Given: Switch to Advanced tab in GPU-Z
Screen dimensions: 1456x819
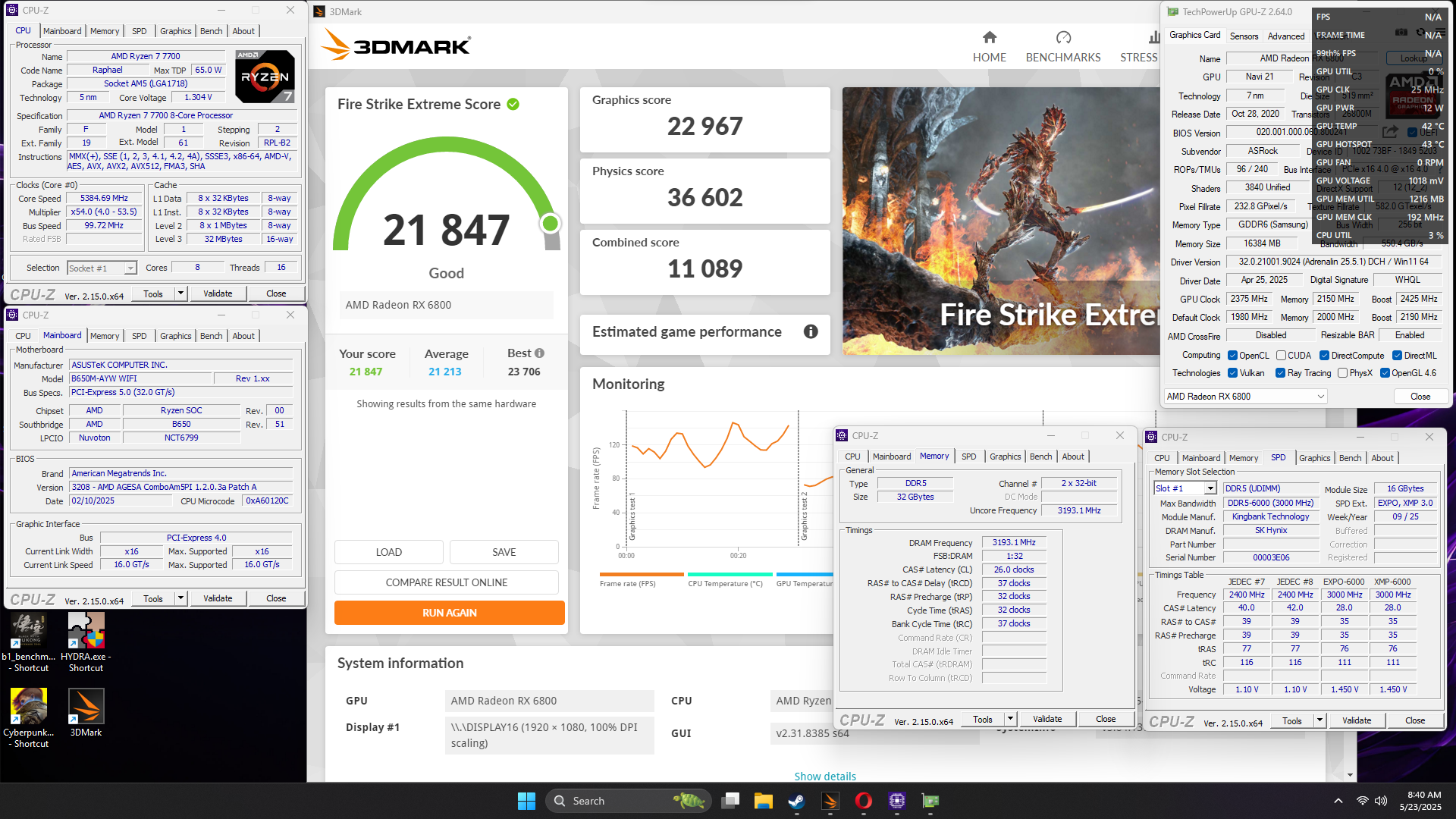Looking at the screenshot, I should pyautogui.click(x=1286, y=36).
